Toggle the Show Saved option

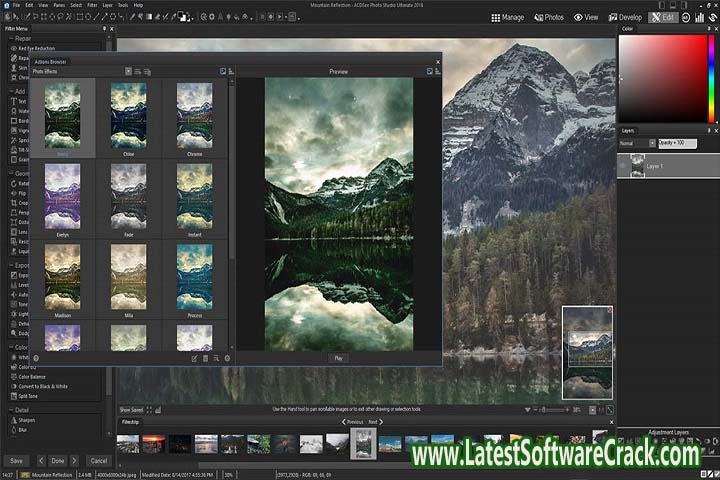132,410
